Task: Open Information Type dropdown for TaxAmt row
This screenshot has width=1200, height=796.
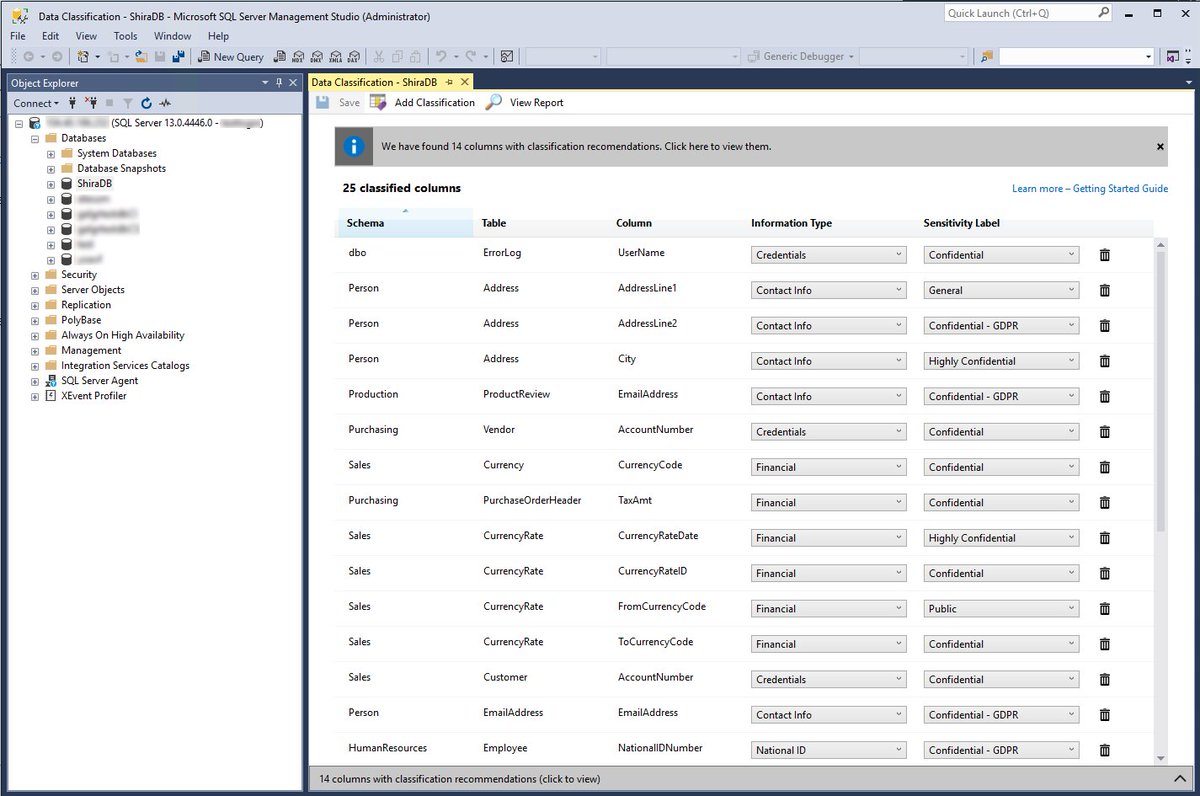Action: click(x=829, y=503)
